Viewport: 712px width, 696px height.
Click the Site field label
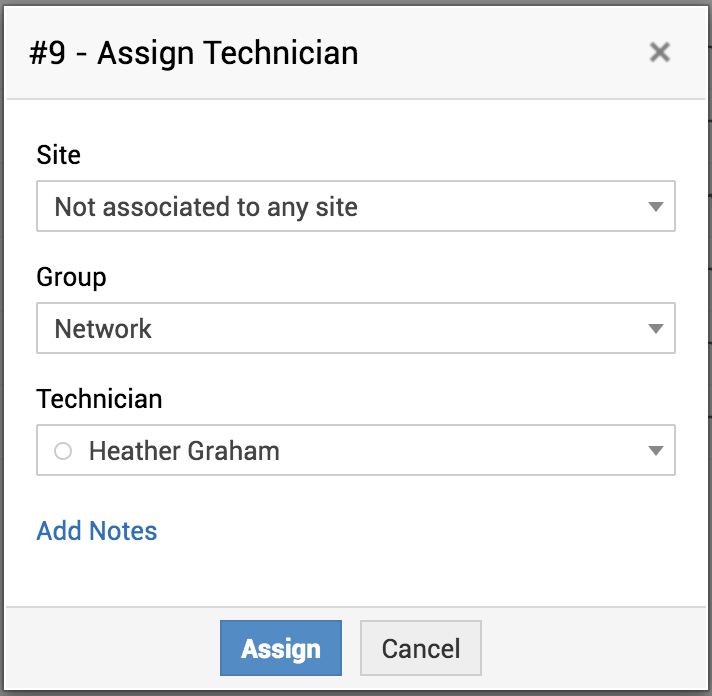coord(59,155)
